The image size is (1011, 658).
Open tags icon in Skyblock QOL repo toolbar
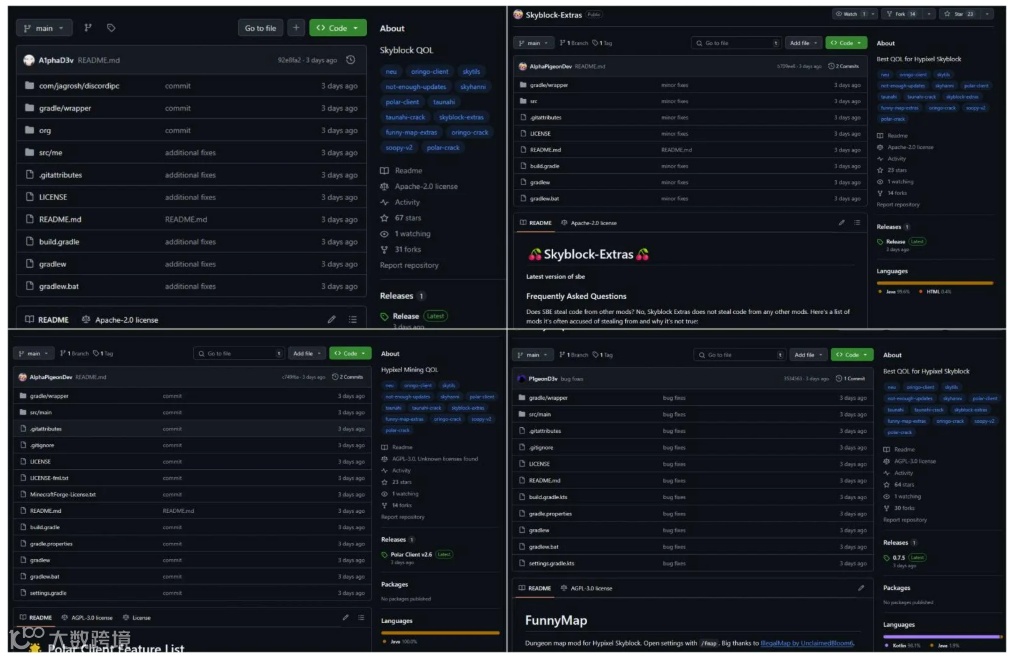pyautogui.click(x=111, y=28)
